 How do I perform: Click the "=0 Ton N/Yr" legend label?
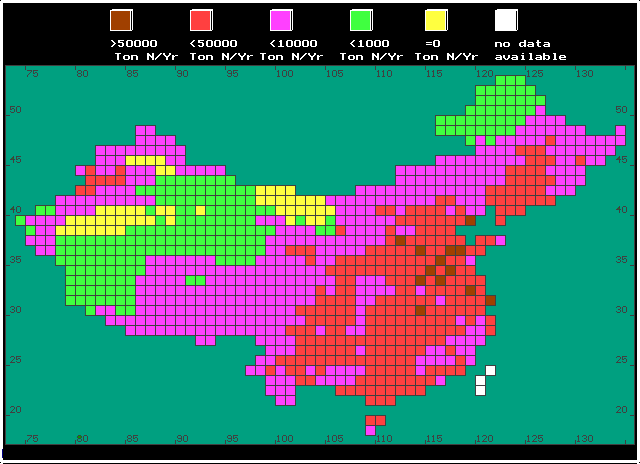click(x=443, y=50)
